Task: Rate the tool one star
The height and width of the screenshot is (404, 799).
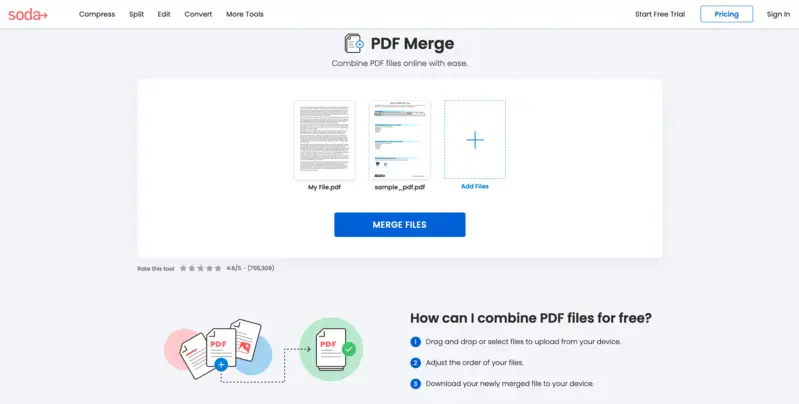Action: (x=183, y=268)
